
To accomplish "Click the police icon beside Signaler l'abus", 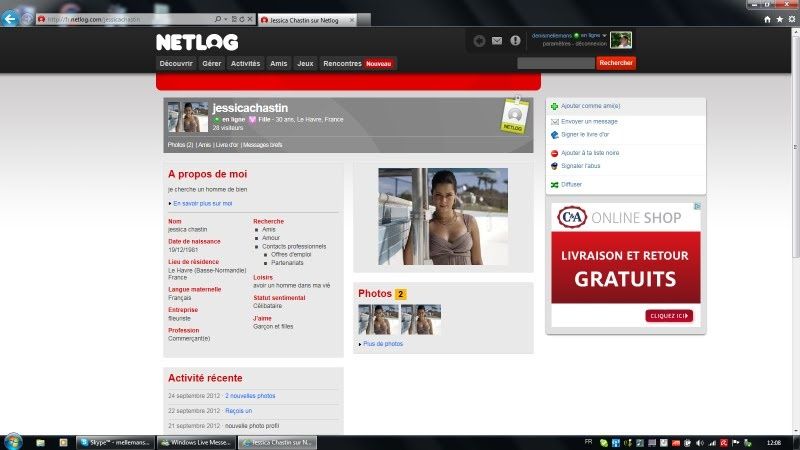I will pos(555,166).
